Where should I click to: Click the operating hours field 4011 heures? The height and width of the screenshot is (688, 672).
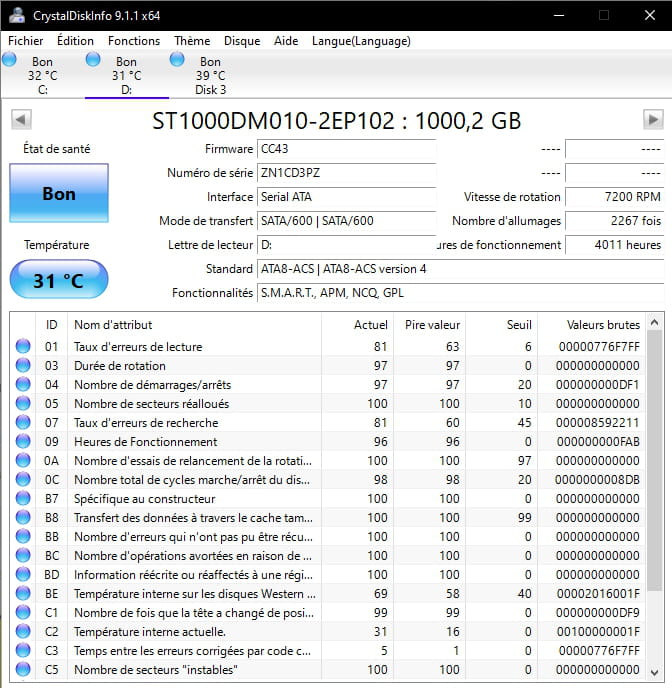pyautogui.click(x=615, y=245)
